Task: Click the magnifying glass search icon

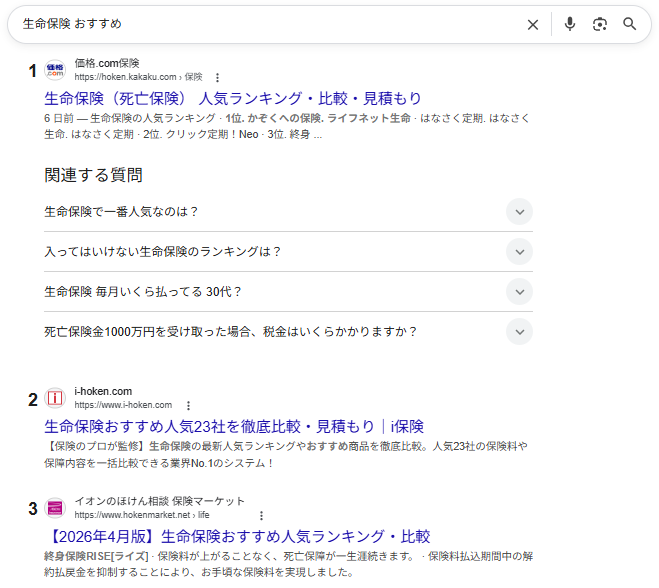Action: coord(630,24)
